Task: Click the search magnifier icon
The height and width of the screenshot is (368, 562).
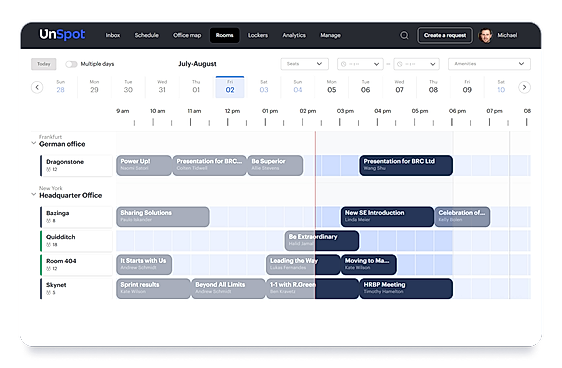Action: 404,35
